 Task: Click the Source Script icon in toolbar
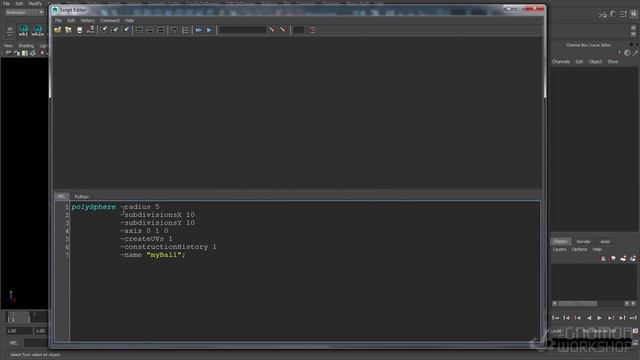68,30
